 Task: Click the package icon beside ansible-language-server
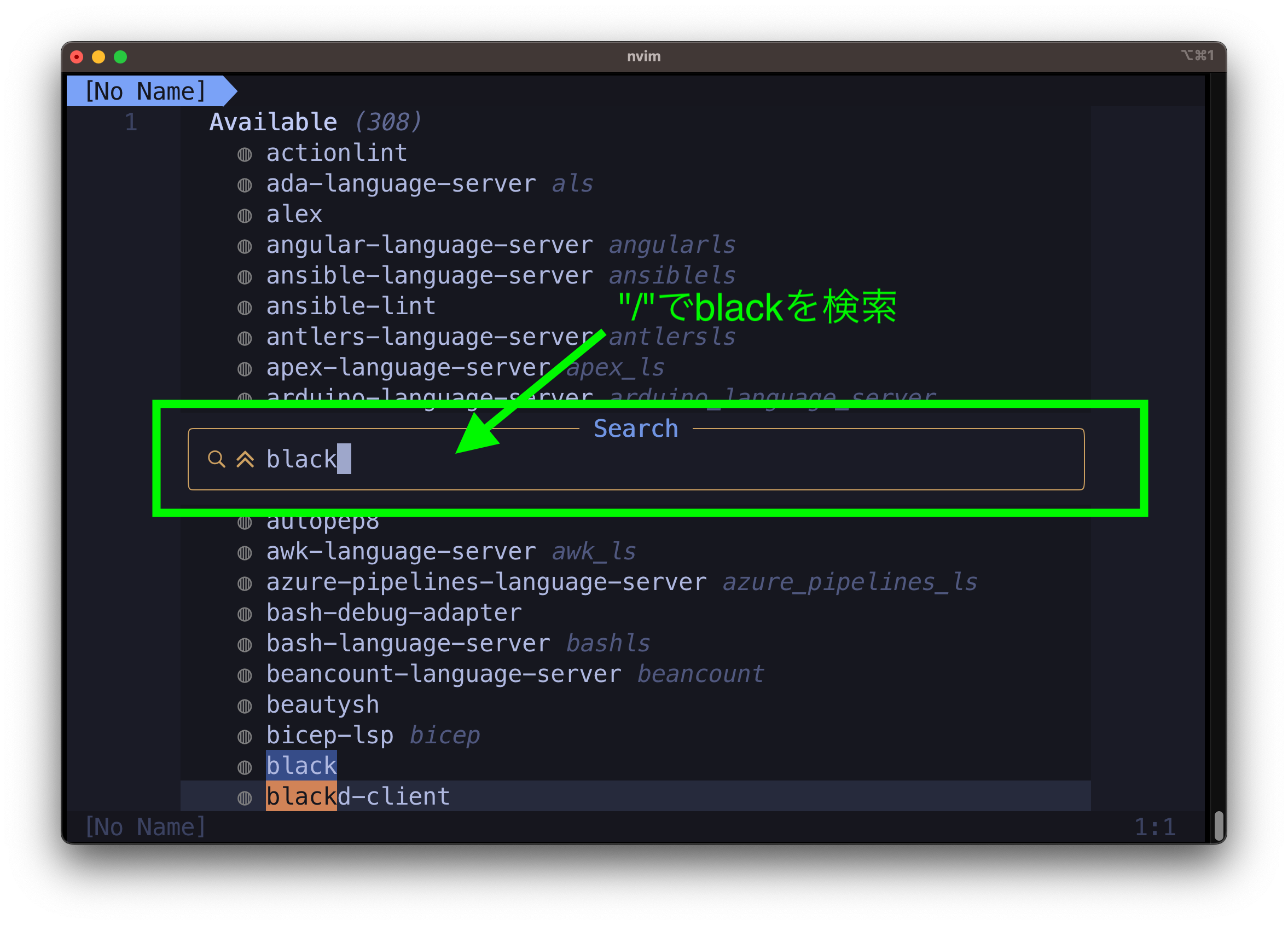(244, 277)
